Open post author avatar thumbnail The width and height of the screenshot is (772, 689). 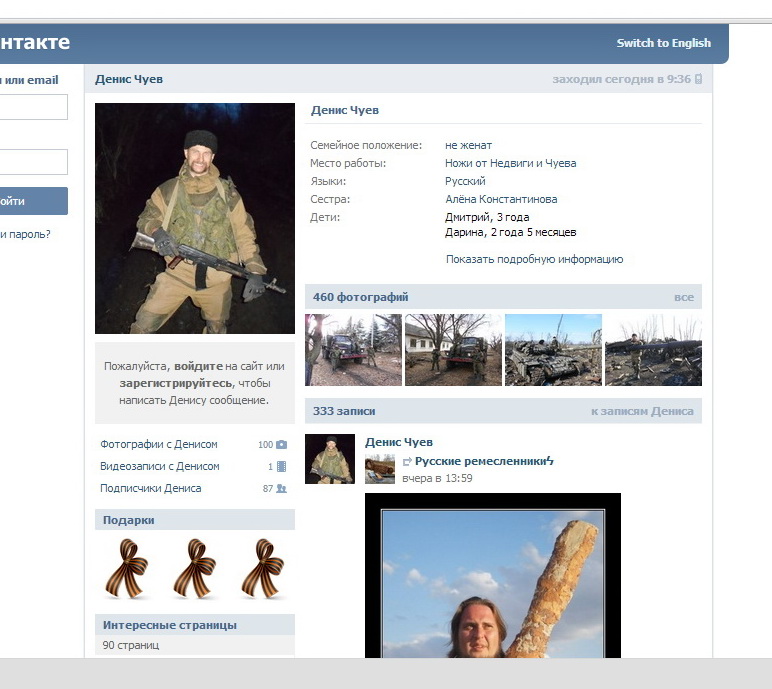tap(330, 459)
